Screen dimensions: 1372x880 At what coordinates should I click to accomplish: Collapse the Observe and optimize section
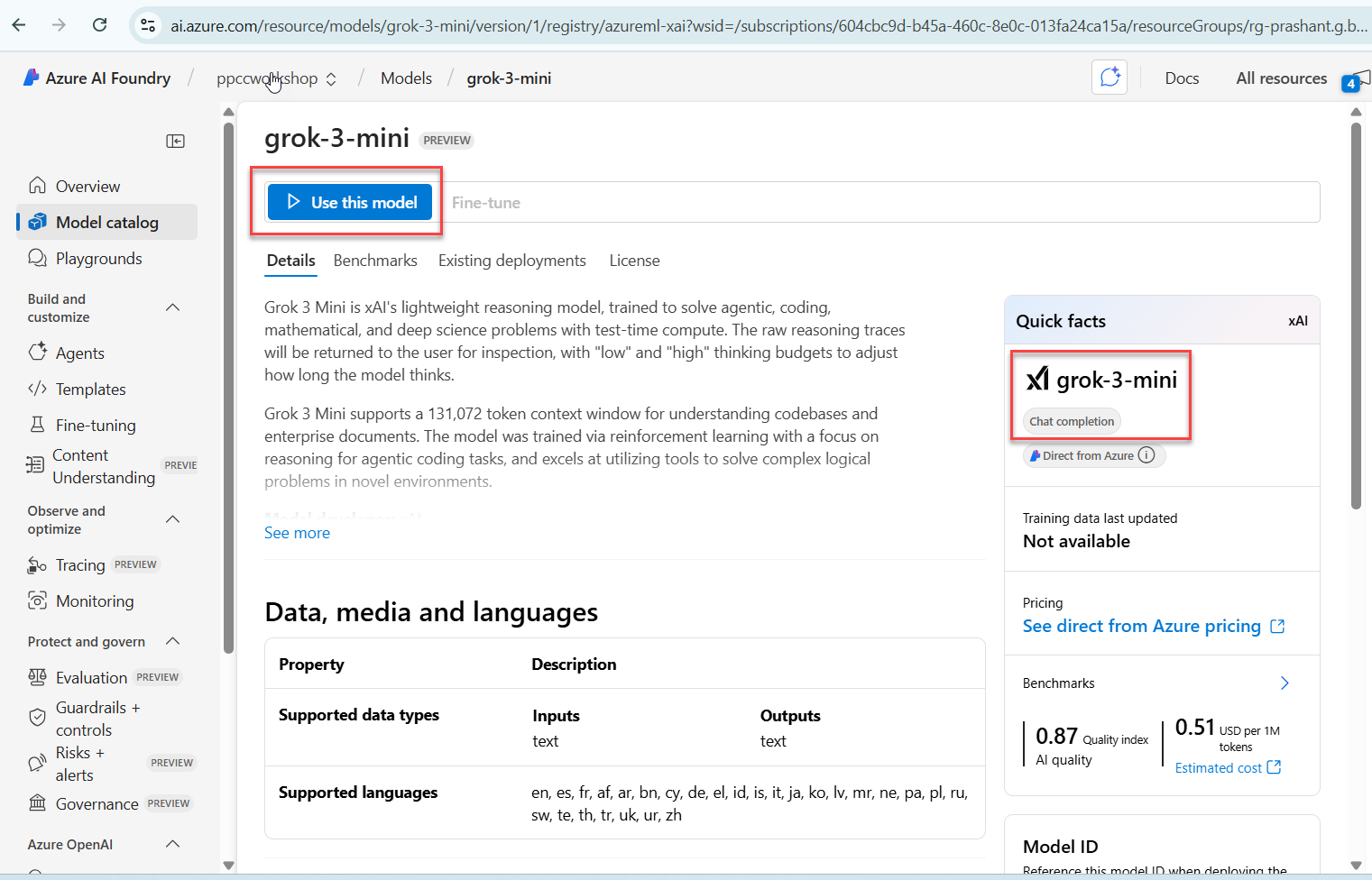point(173,519)
